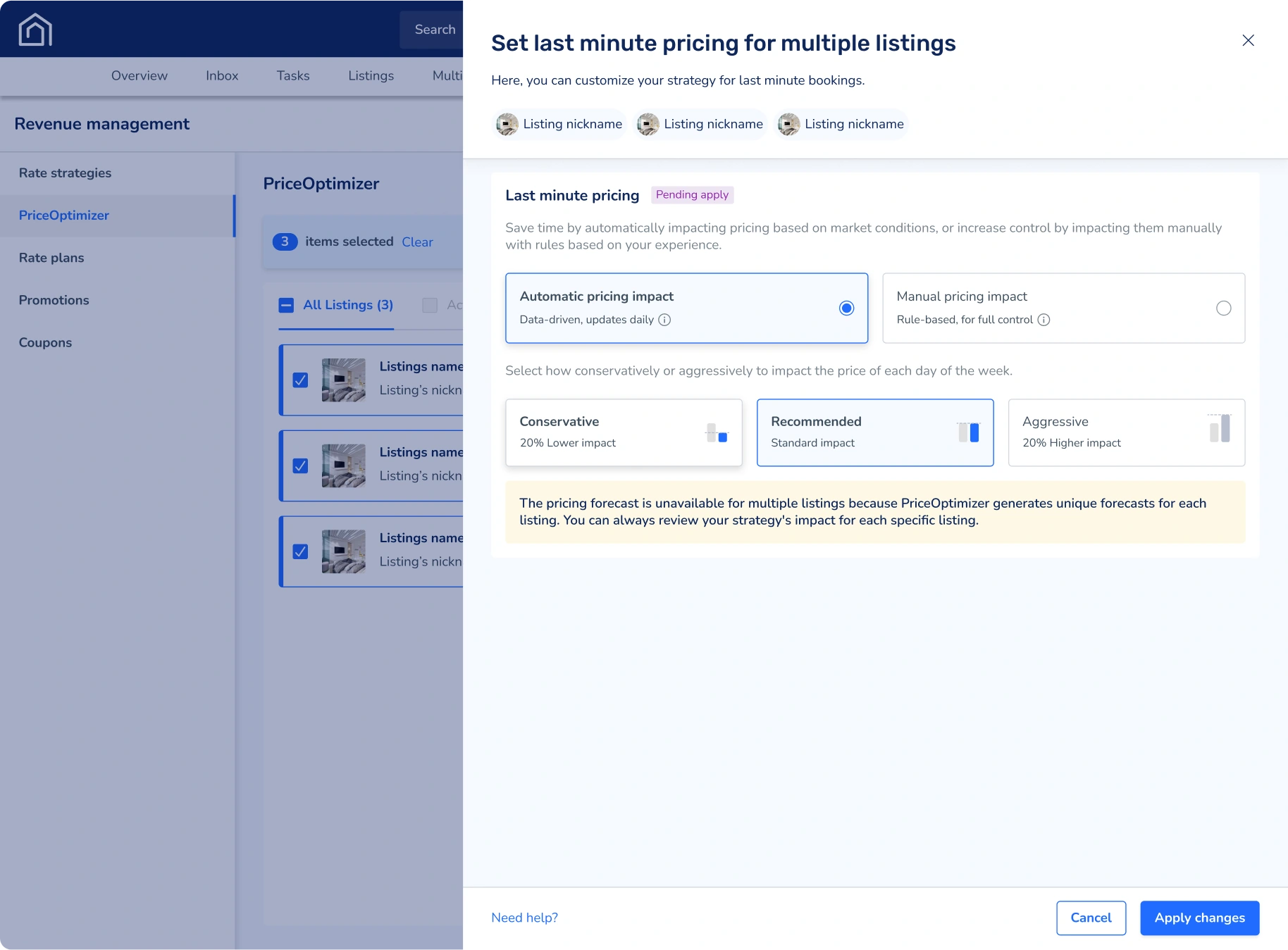
Task: Click Apply changes button
Action: 1199,918
